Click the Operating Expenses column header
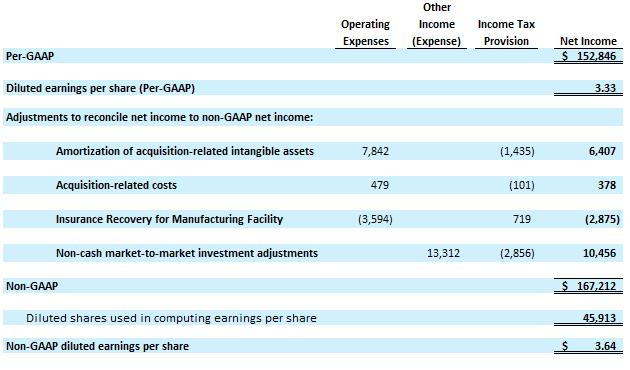 (x=366, y=33)
